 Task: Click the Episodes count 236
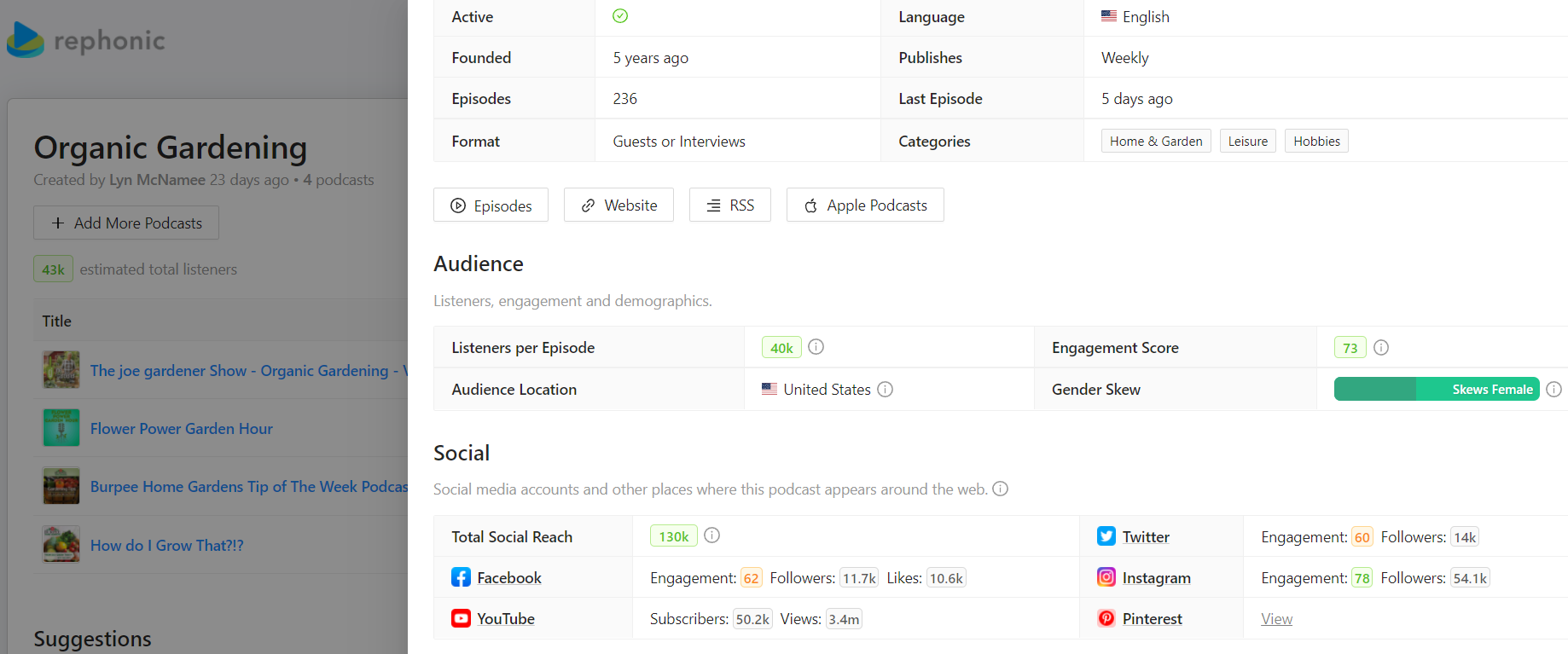point(624,99)
